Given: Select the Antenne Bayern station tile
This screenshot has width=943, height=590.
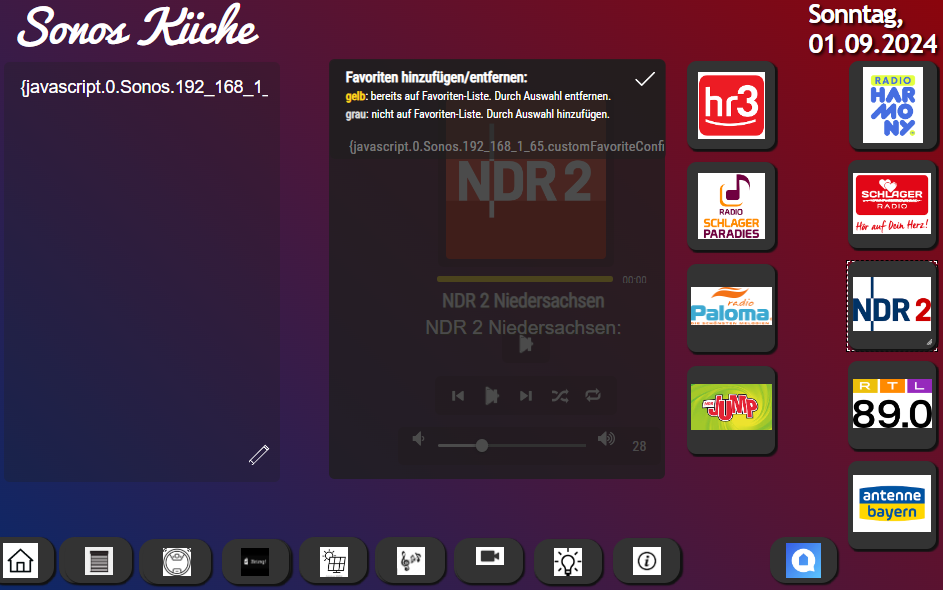Looking at the screenshot, I should coord(891,503).
